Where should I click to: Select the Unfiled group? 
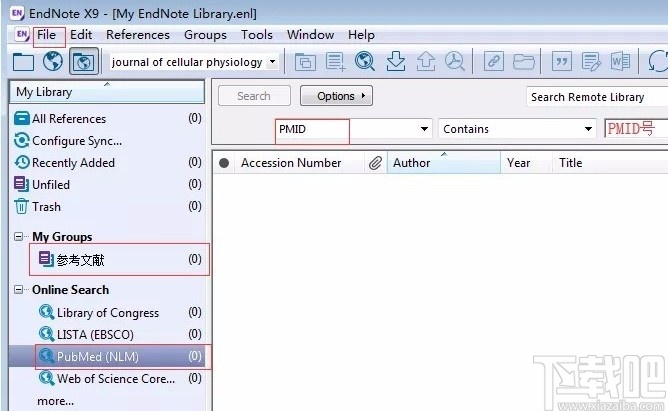point(107,184)
